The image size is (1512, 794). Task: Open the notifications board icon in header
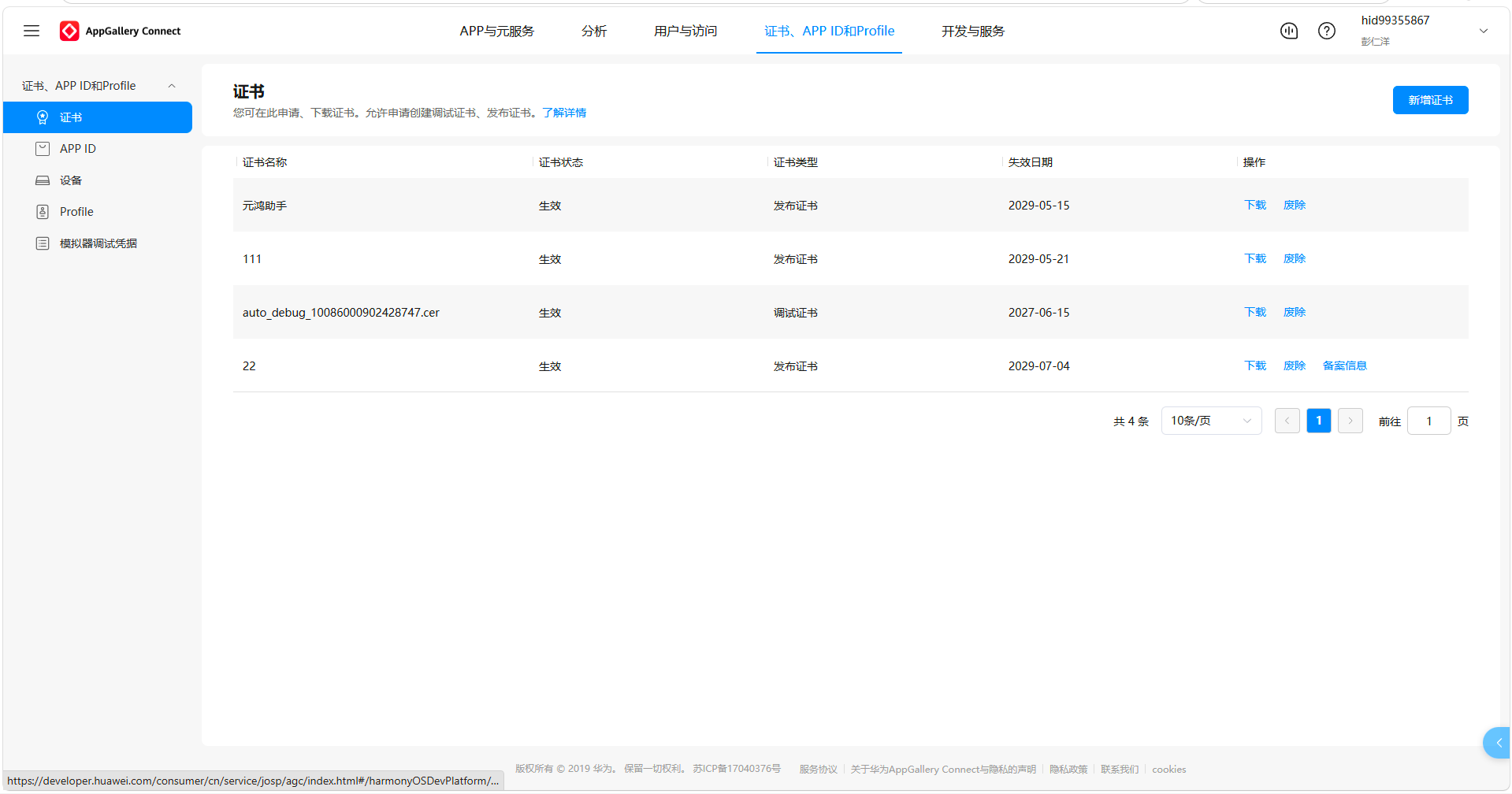click(1289, 31)
